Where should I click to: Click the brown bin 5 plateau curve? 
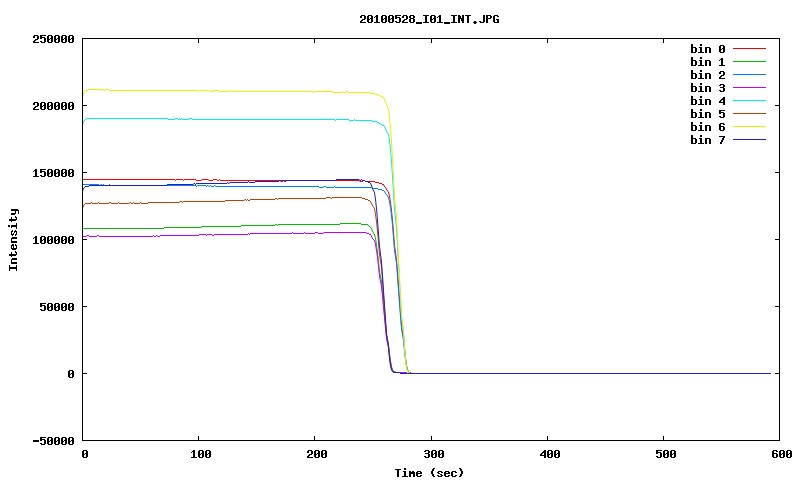pyautogui.click(x=230, y=200)
